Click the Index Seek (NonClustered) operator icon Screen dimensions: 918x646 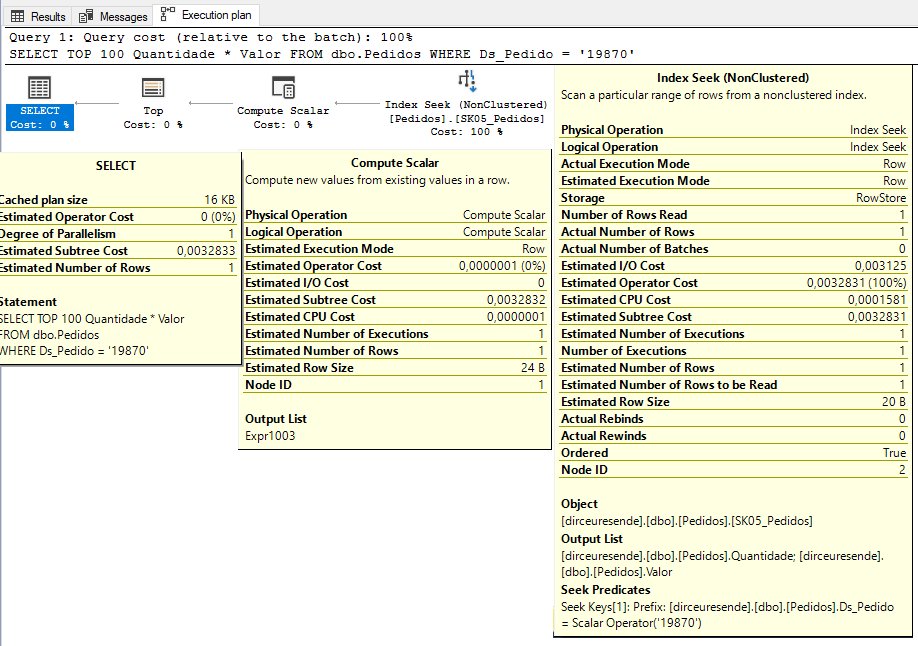coord(465,80)
